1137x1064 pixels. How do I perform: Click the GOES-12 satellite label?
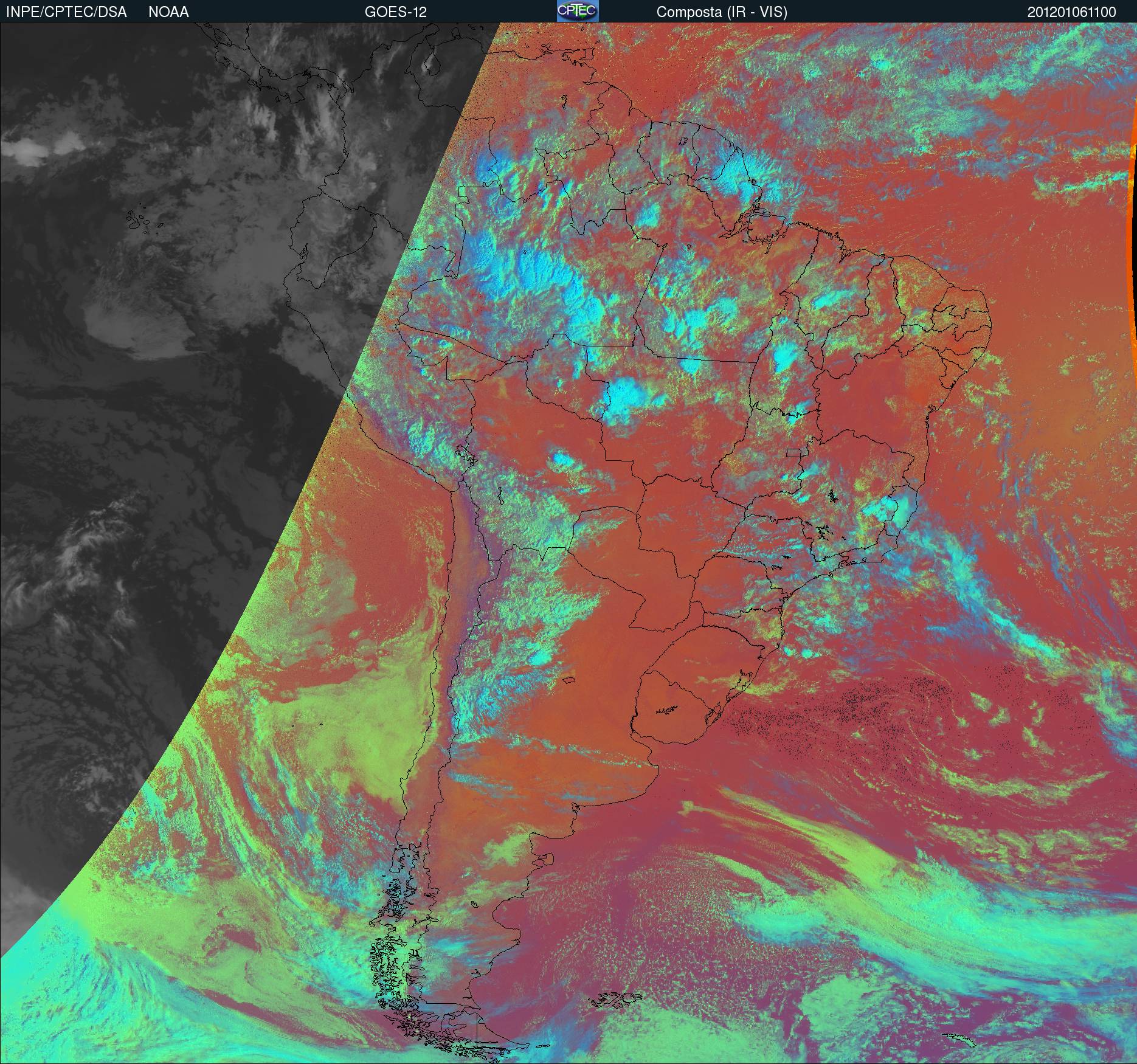pos(395,12)
